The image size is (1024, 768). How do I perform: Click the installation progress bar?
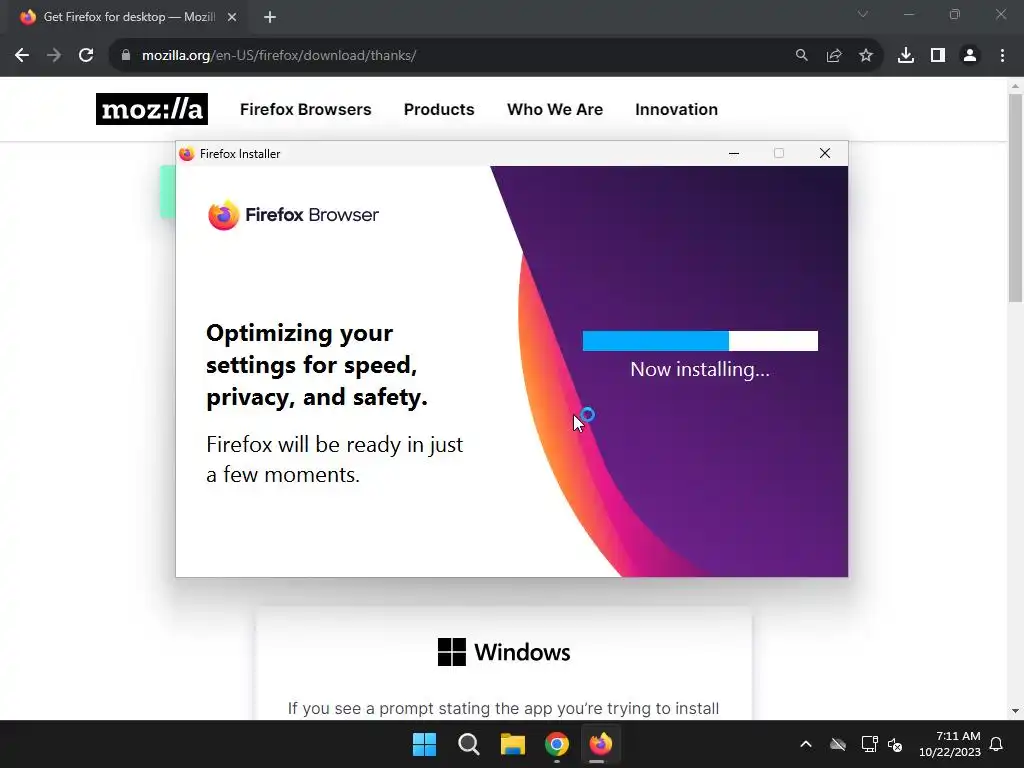tap(700, 341)
